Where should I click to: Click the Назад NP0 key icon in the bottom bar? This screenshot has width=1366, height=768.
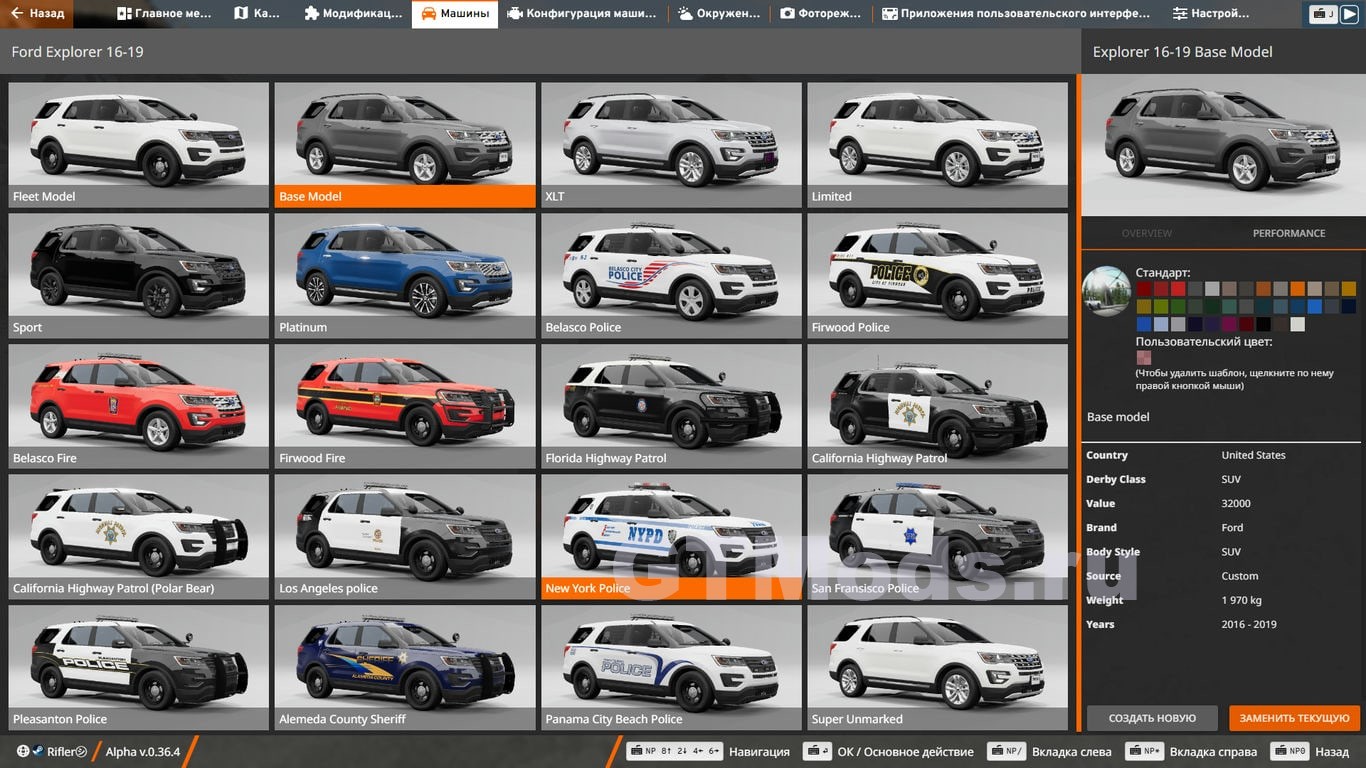[1290, 751]
